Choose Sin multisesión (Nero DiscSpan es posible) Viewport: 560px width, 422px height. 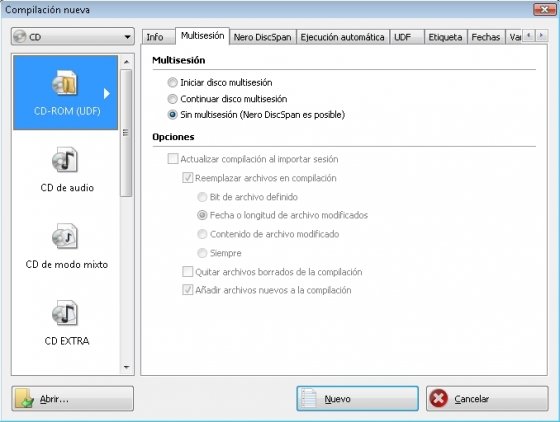click(172, 115)
